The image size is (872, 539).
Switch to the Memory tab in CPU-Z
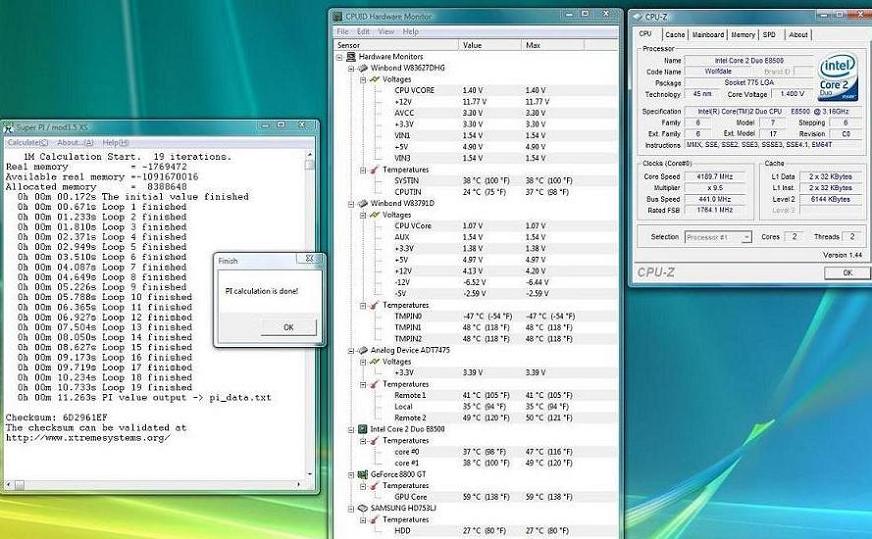743,34
